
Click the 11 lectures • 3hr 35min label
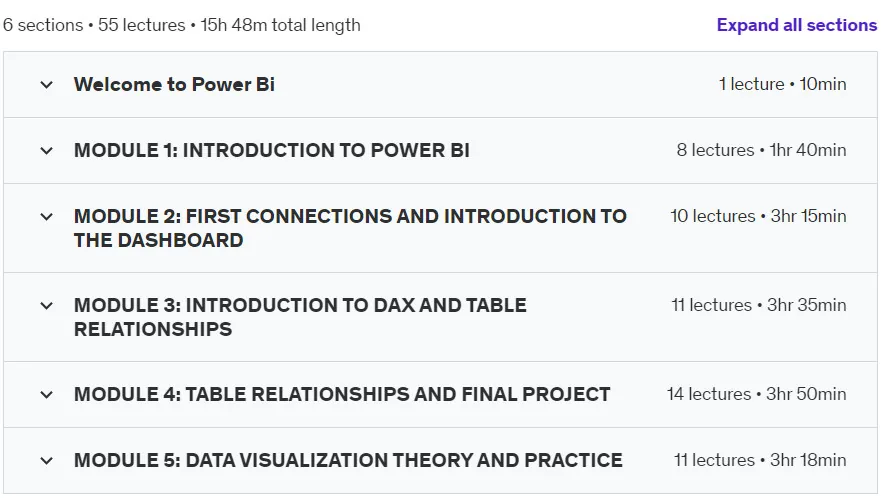coord(759,305)
